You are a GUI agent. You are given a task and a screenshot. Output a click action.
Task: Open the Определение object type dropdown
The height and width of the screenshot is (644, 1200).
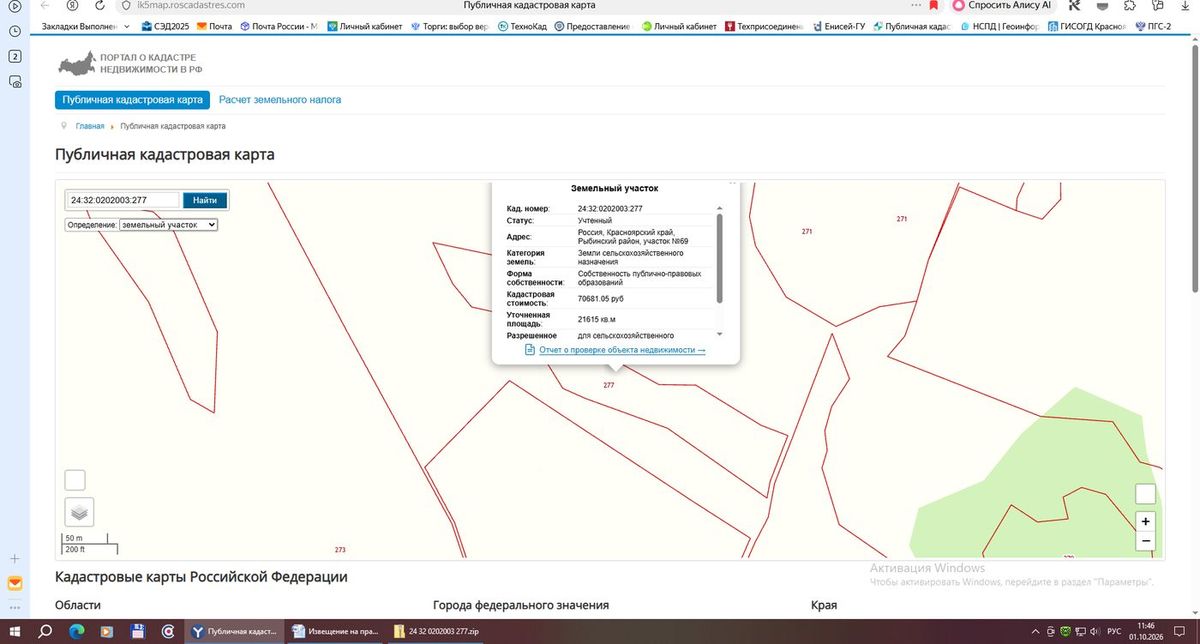coord(168,225)
